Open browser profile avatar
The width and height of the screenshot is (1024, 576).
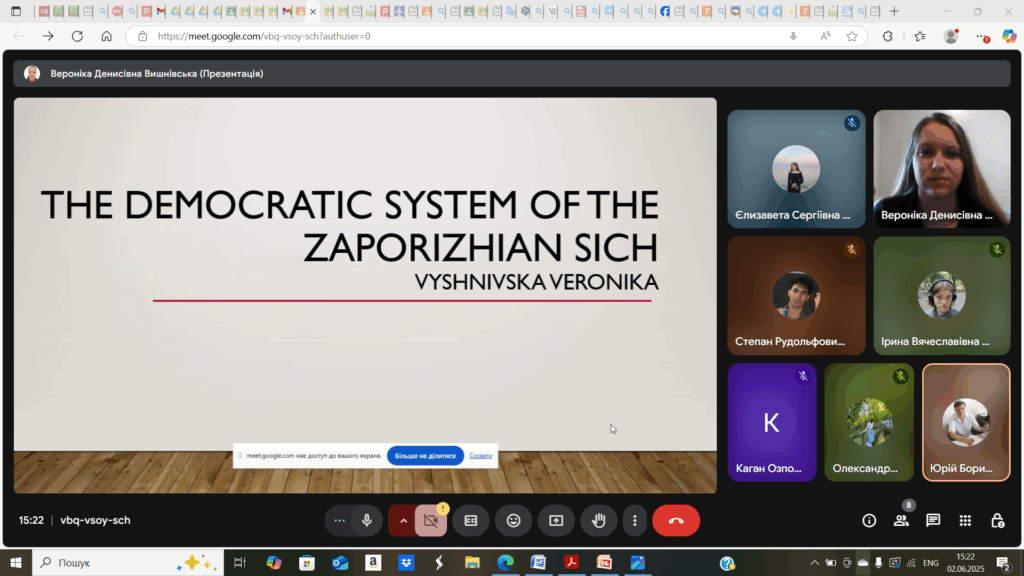(x=951, y=36)
